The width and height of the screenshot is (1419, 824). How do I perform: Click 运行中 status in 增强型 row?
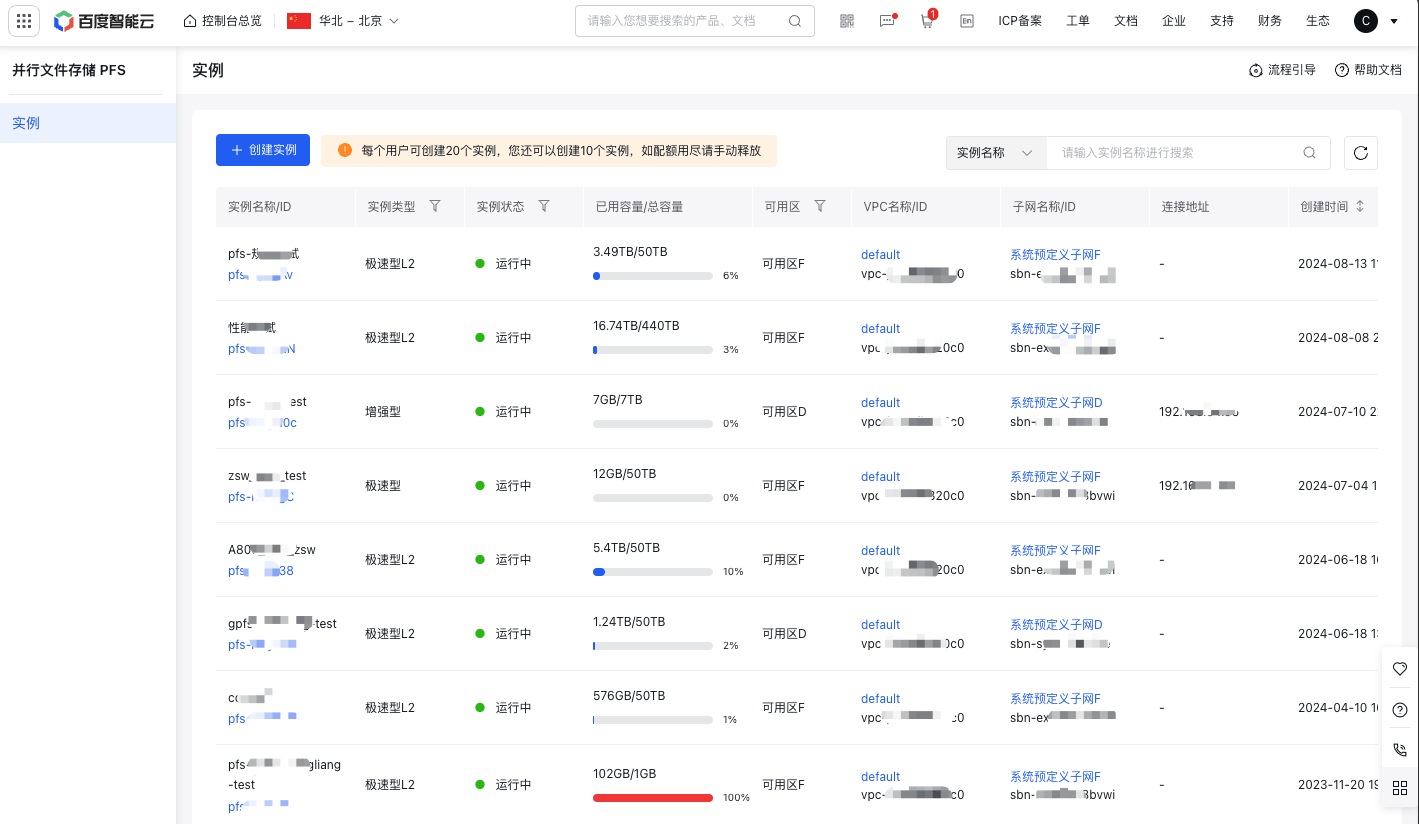(x=513, y=412)
